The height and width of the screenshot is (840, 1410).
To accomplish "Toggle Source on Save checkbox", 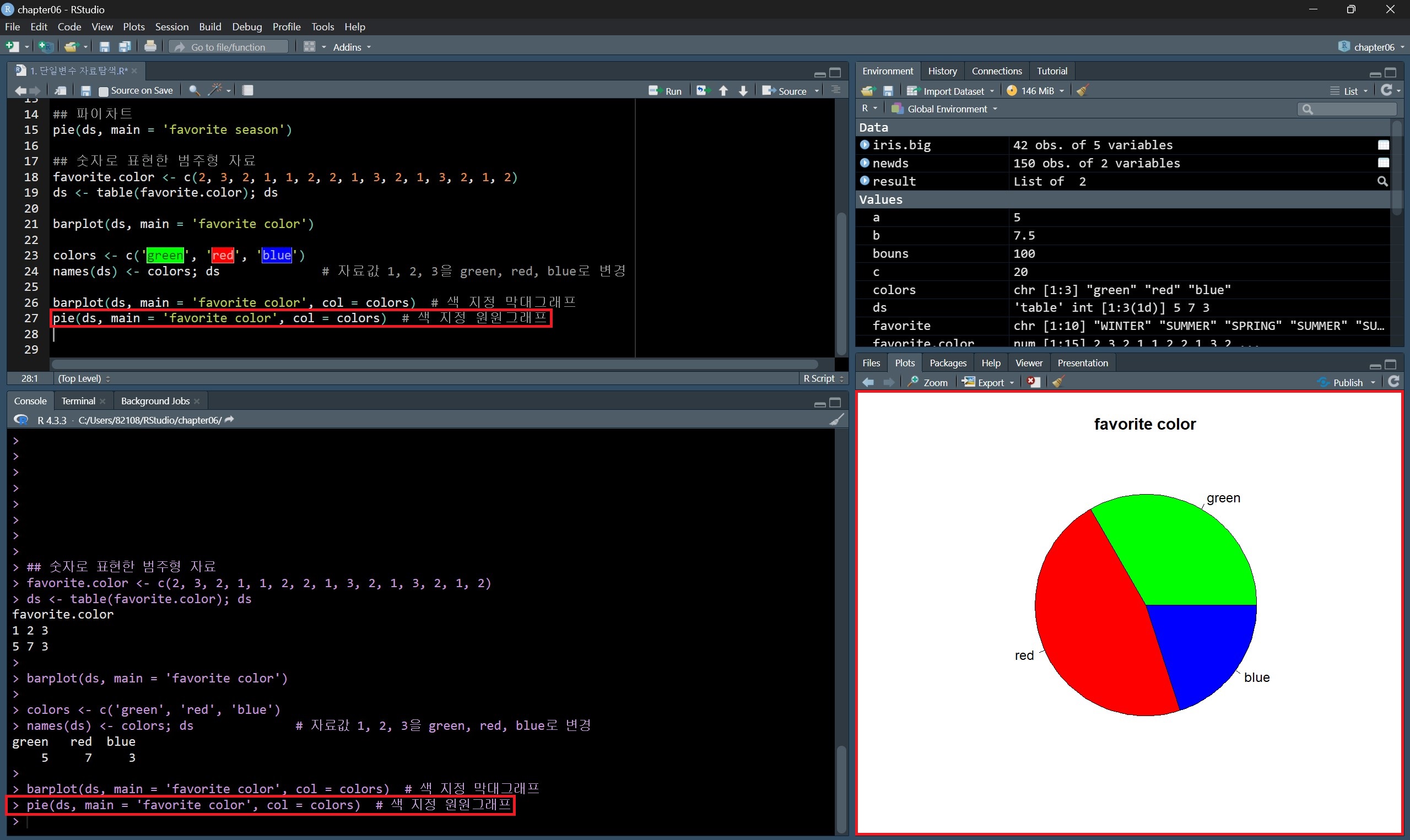I will (x=104, y=91).
